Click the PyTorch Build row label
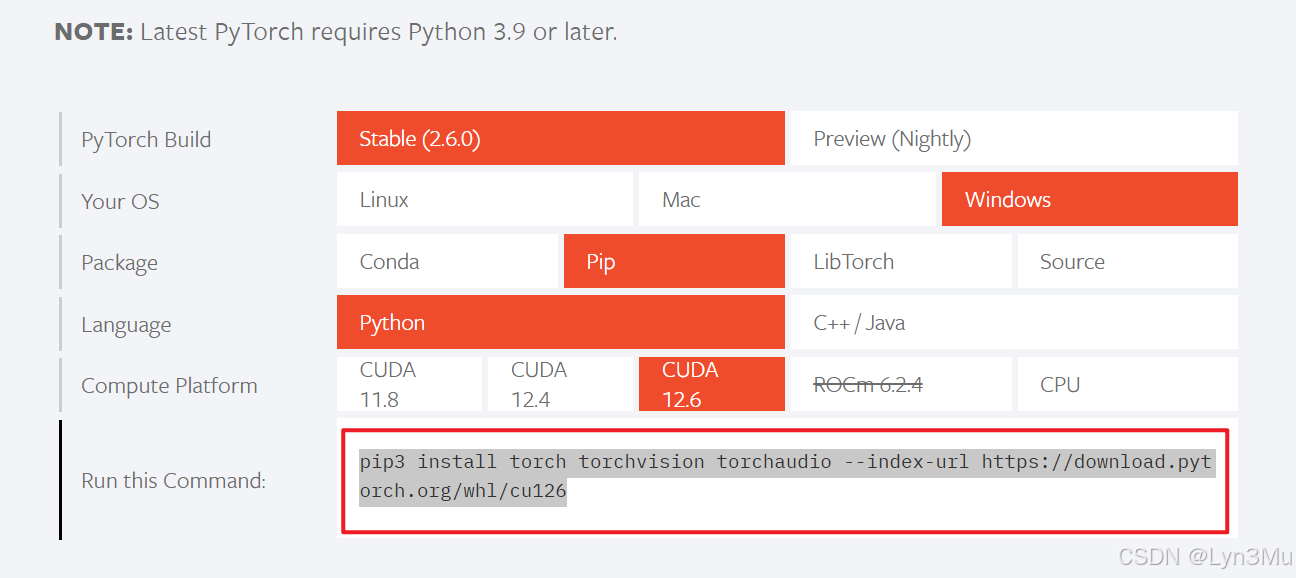1296x578 pixels. coord(146,139)
